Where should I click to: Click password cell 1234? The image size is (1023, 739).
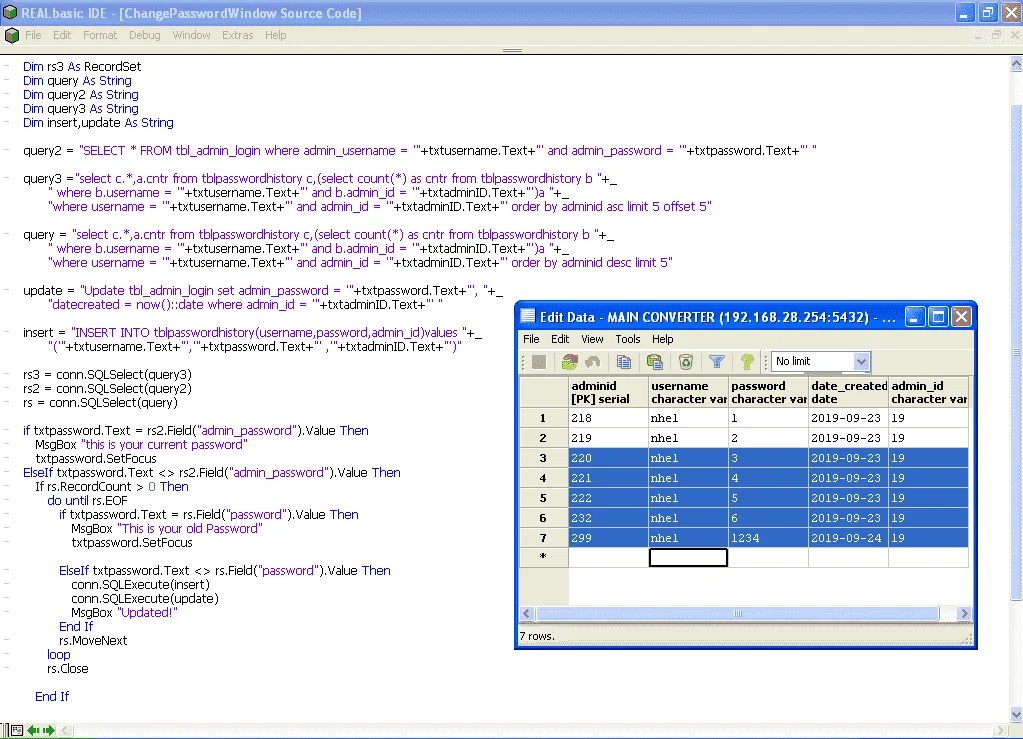769,538
